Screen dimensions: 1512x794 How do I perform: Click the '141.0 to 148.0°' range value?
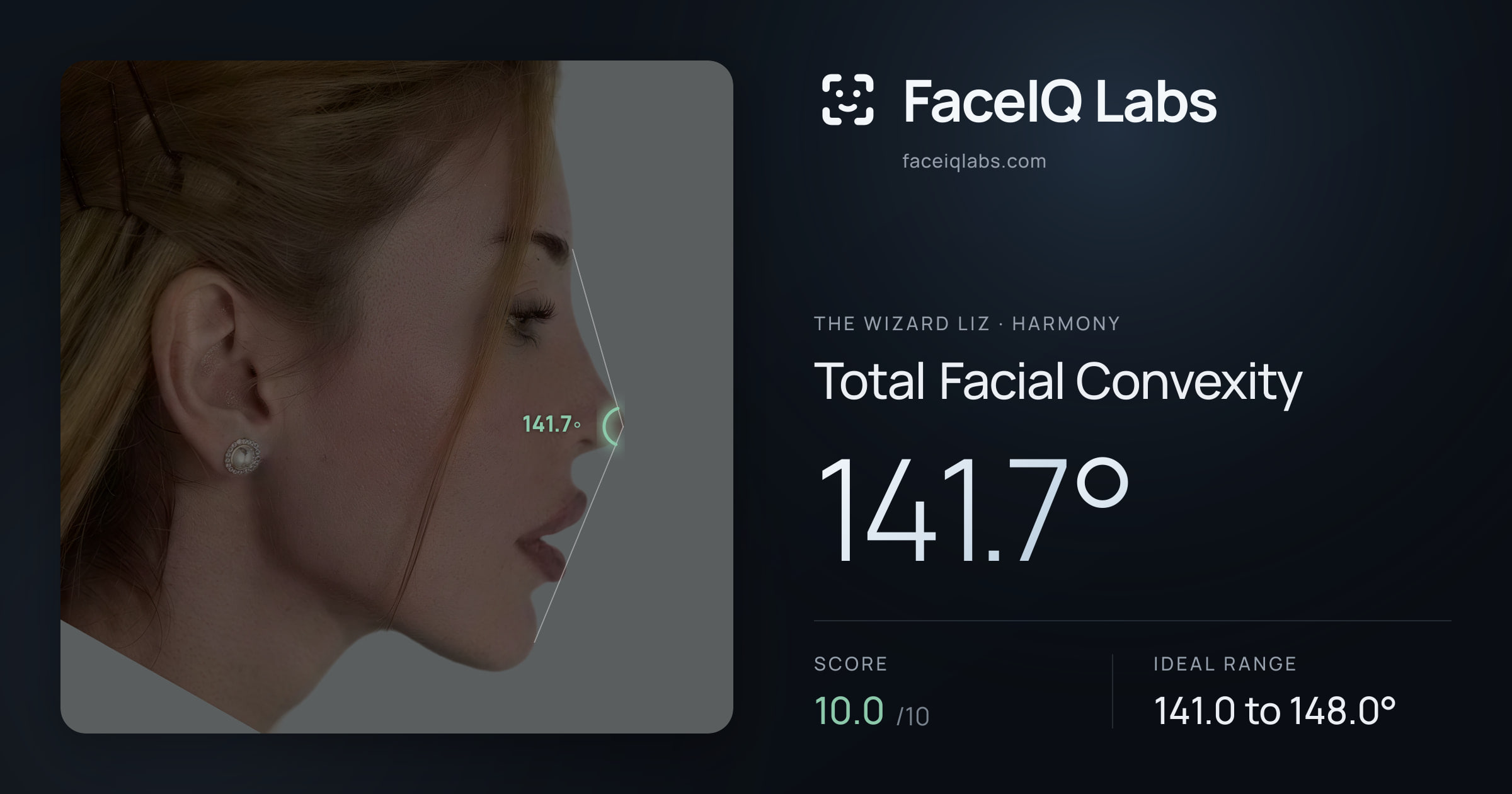[1274, 711]
